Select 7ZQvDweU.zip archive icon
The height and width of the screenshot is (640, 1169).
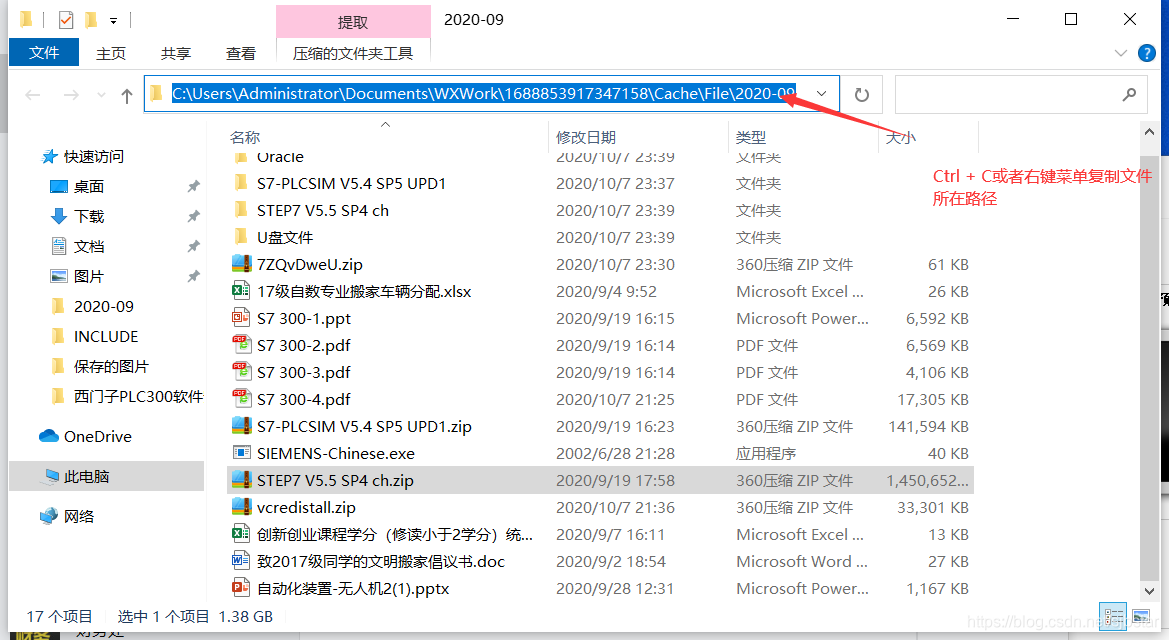[x=241, y=264]
